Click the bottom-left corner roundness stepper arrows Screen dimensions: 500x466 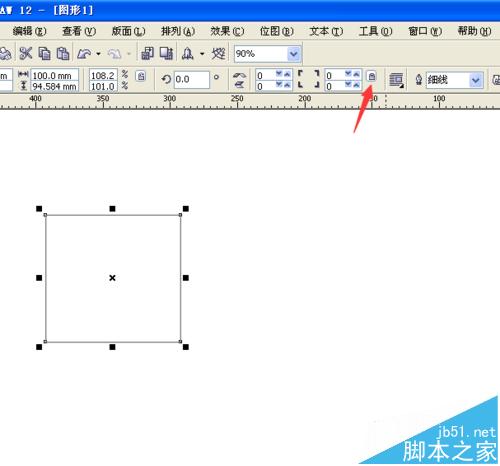pos(283,85)
